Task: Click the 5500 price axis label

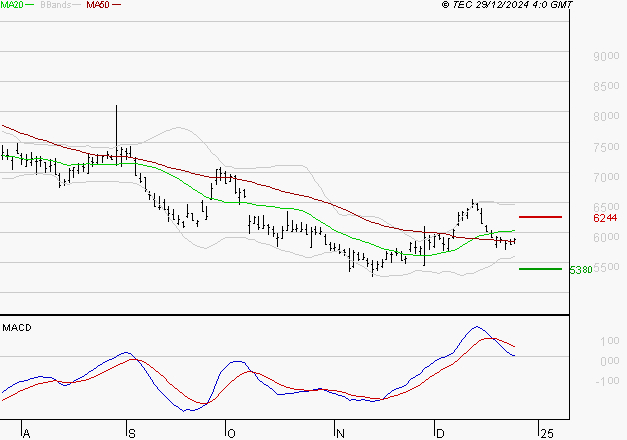Action: point(606,268)
